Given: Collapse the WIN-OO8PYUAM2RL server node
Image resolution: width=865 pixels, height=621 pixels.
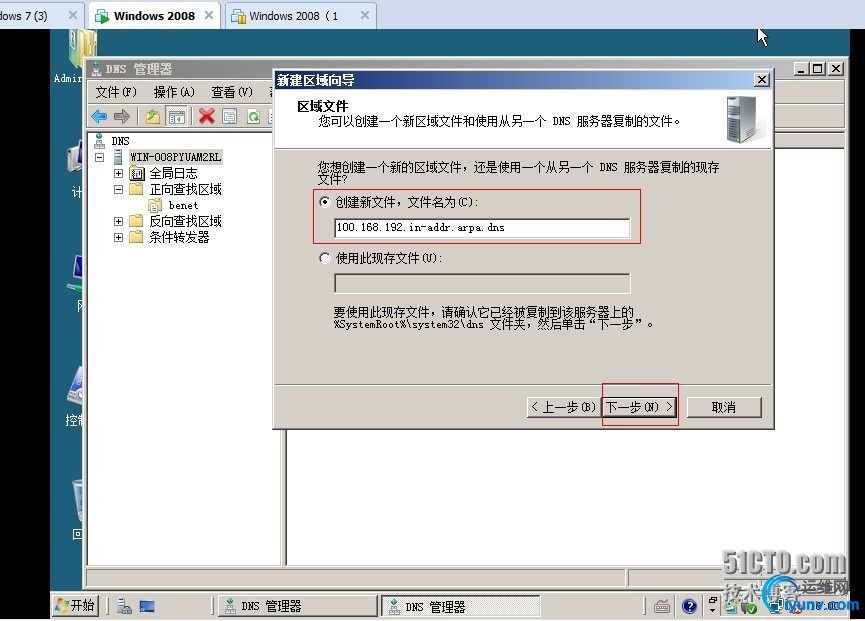Looking at the screenshot, I should pyautogui.click(x=100, y=157).
